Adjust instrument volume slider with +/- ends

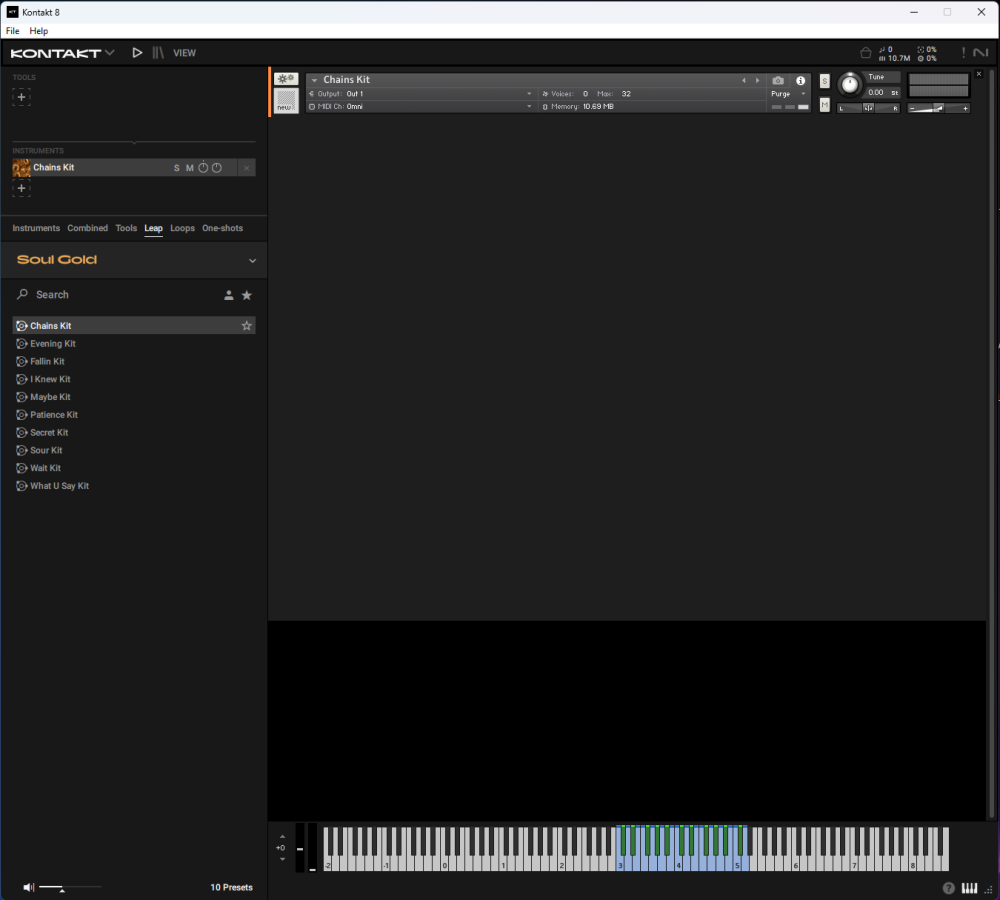(x=939, y=108)
